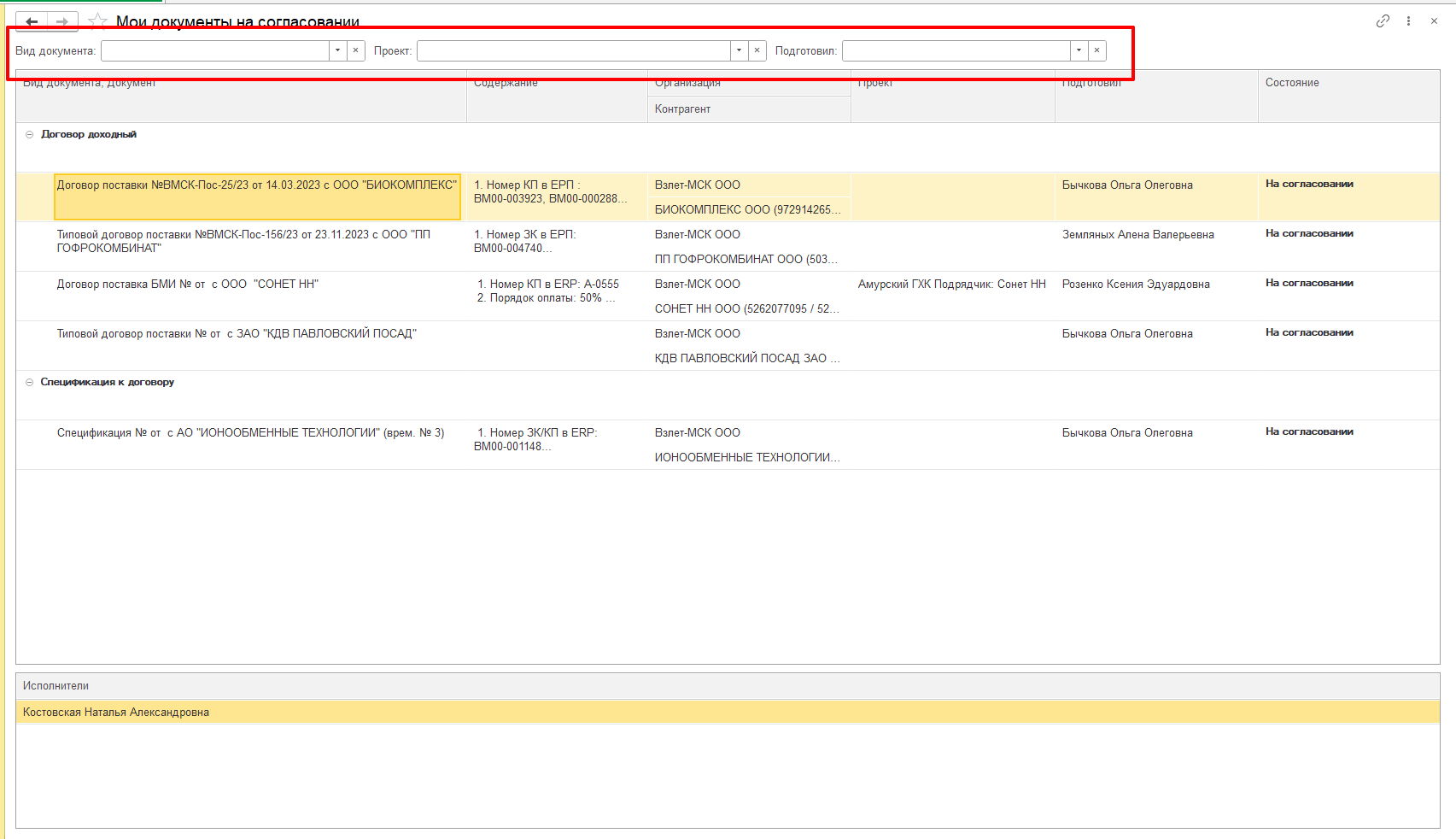
Task: Click preparer Розенко Ксения Эдуардовна
Action: pos(1136,285)
